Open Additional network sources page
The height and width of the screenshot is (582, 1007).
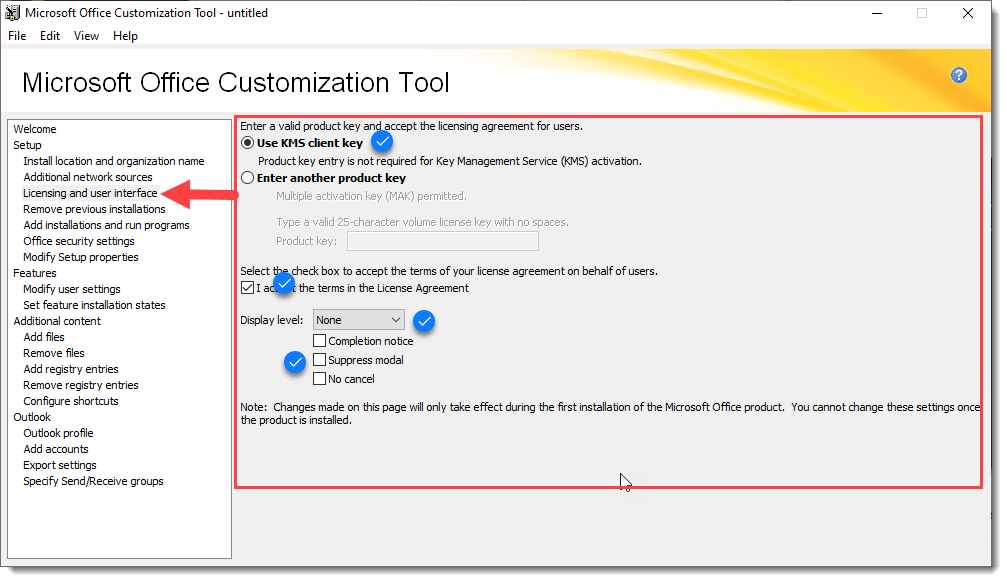(88, 177)
